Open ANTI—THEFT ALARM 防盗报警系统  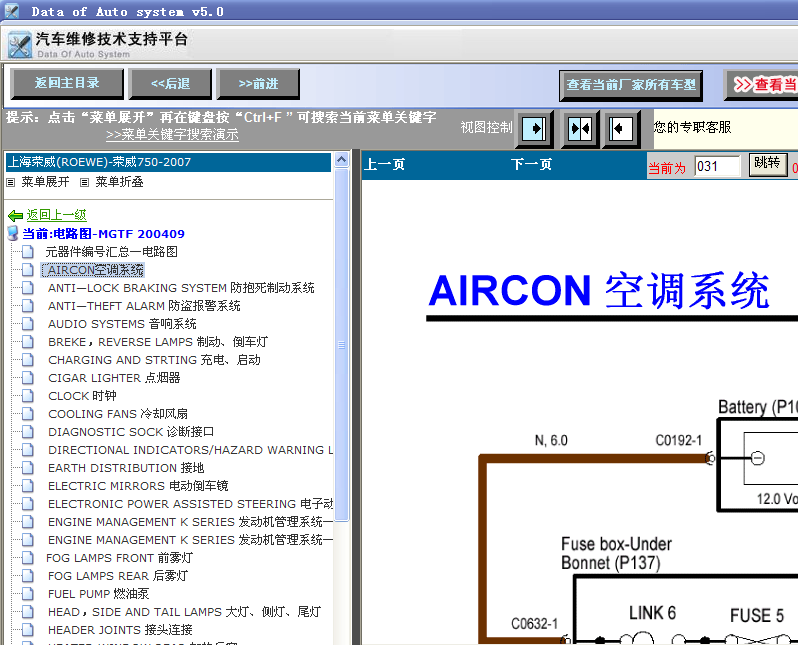click(144, 305)
